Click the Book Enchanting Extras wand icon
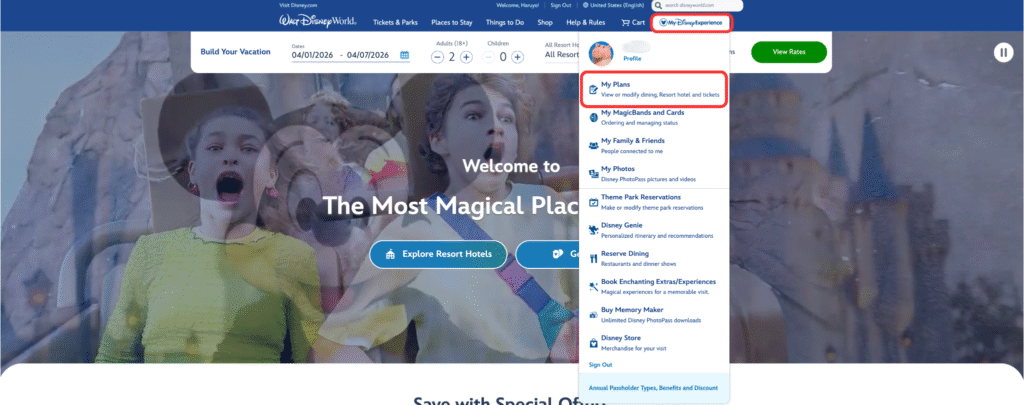Image resolution: width=1024 pixels, height=405 pixels. pos(593,286)
